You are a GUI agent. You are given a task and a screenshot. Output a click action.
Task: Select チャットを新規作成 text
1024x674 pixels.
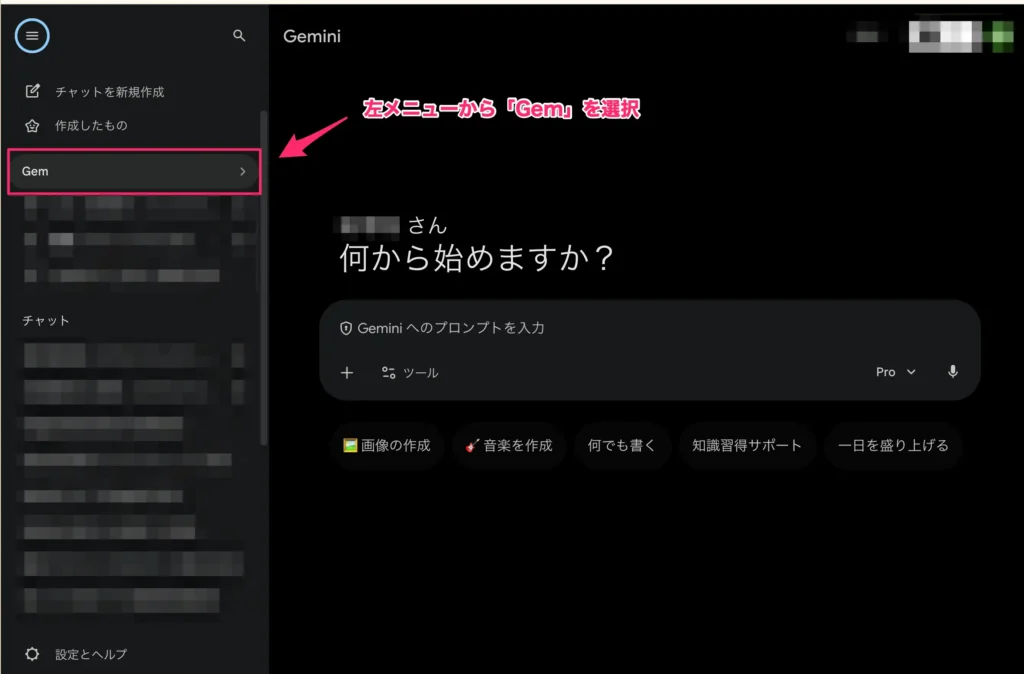(110, 92)
